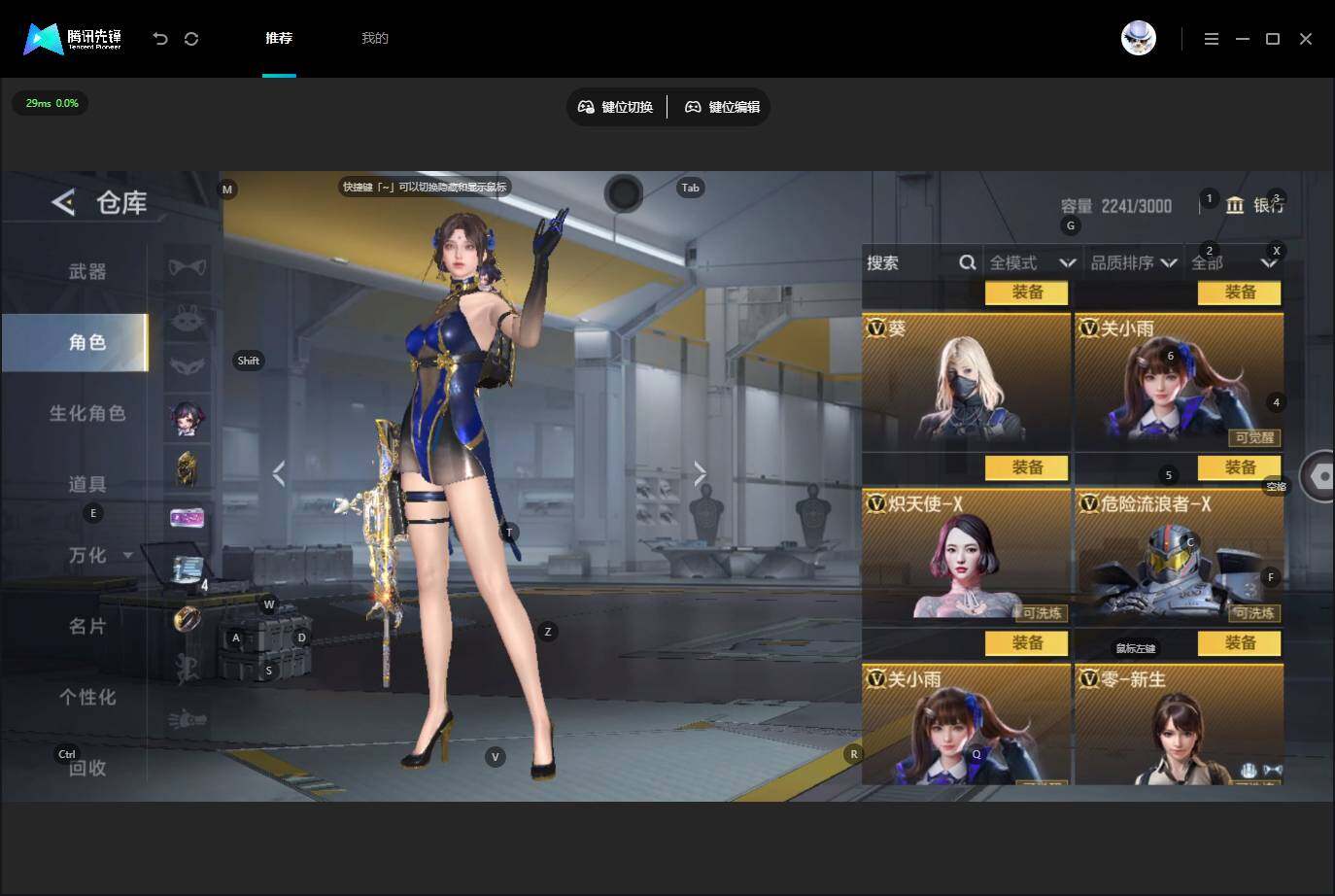The image size is (1335, 896).
Task: Click 装备 below the 危险流浪者-X card
Action: 1240,642
